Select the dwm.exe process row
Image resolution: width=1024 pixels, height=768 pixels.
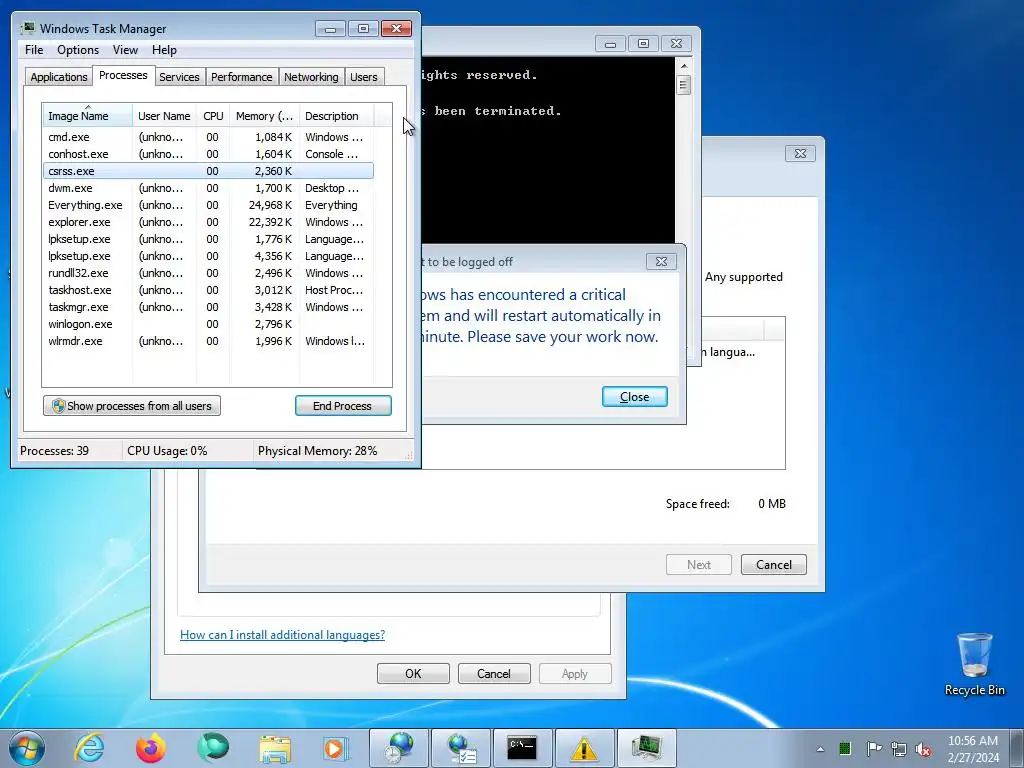point(208,188)
